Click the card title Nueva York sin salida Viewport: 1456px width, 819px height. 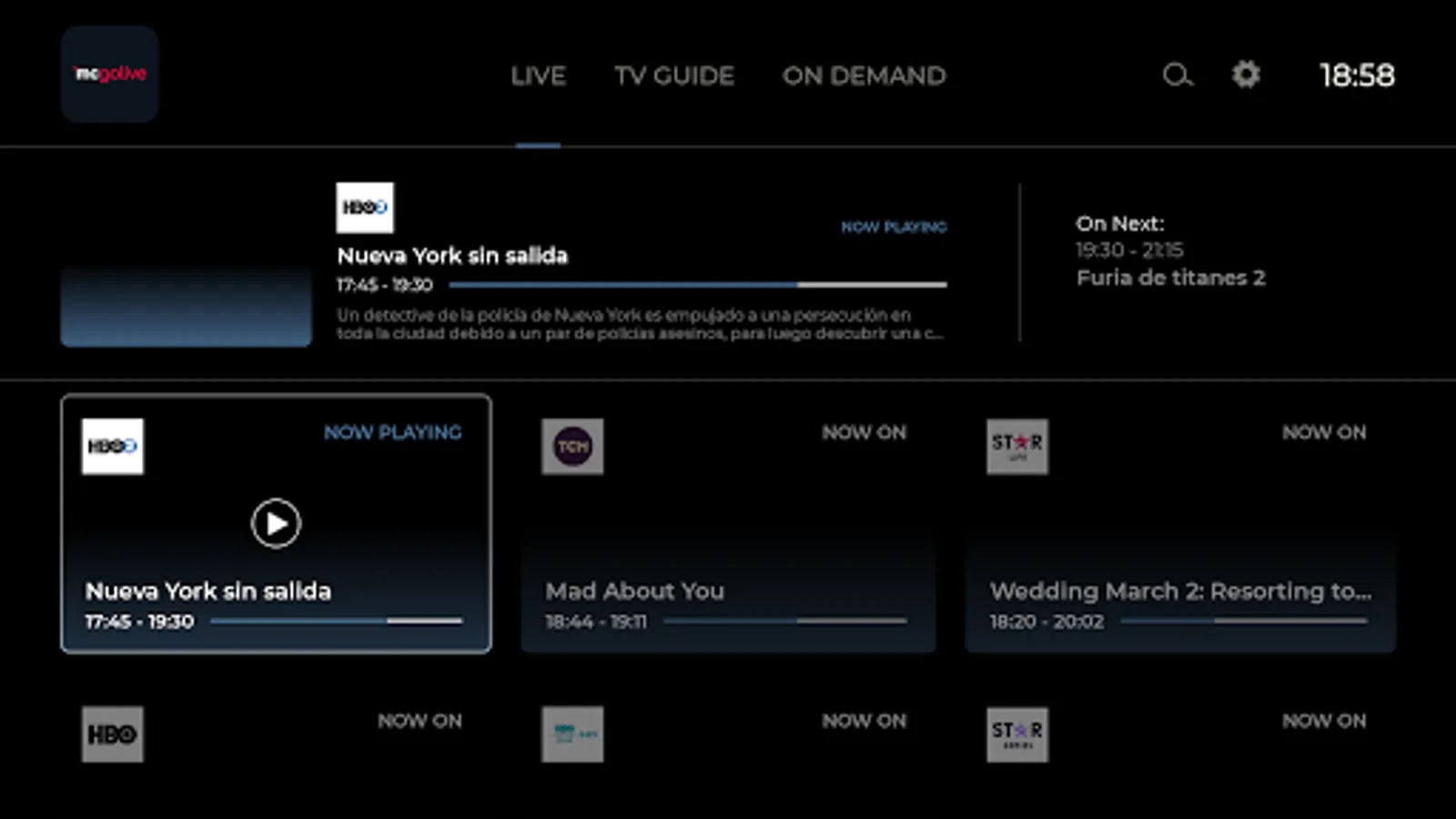(208, 591)
